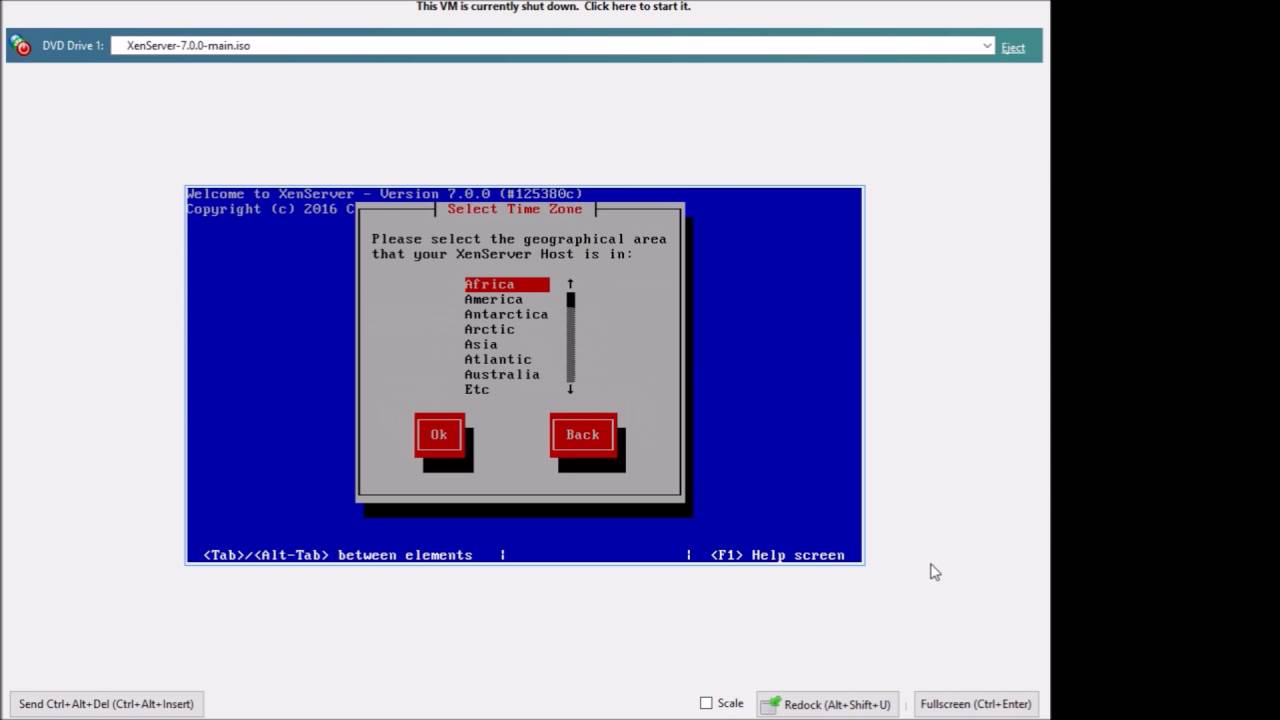Confirm the time zone with the Ok button
This screenshot has width=1280, height=720.
point(439,435)
